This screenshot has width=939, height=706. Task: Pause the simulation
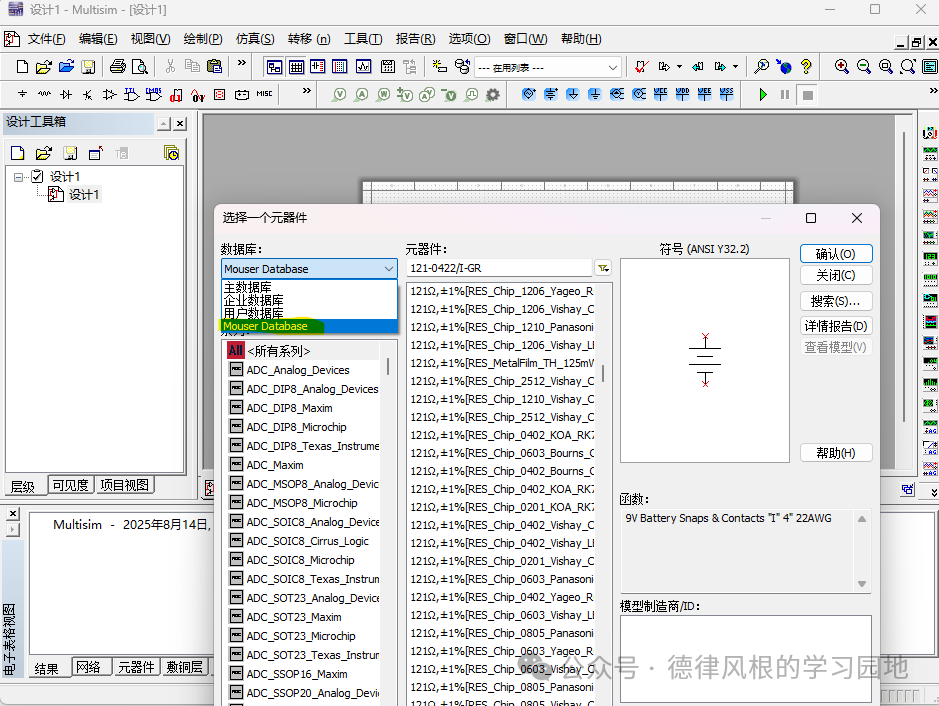click(x=785, y=95)
